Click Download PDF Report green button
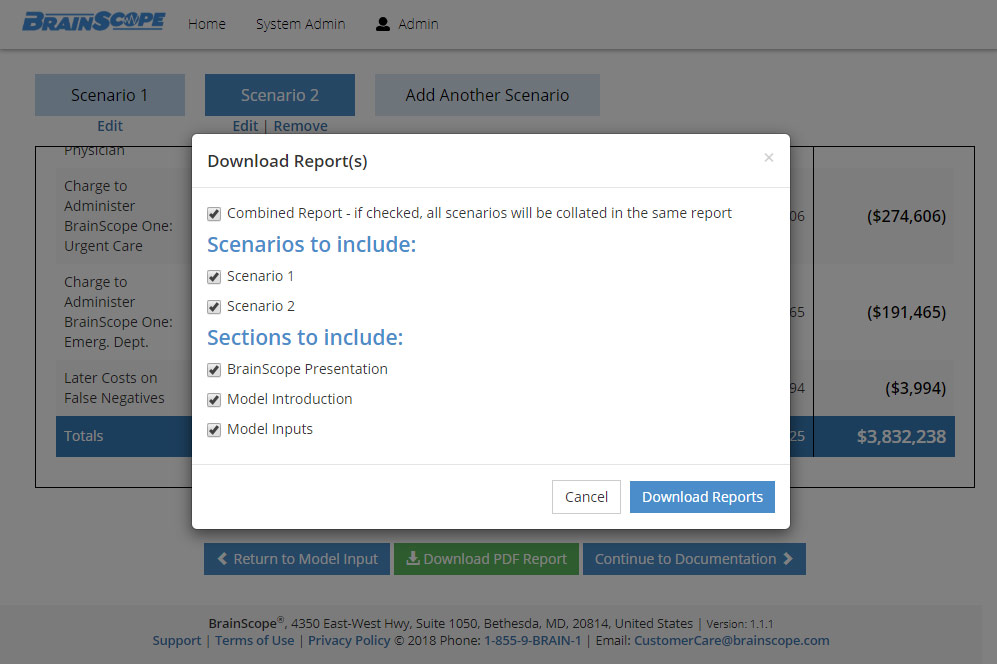997x664 pixels. [486, 559]
